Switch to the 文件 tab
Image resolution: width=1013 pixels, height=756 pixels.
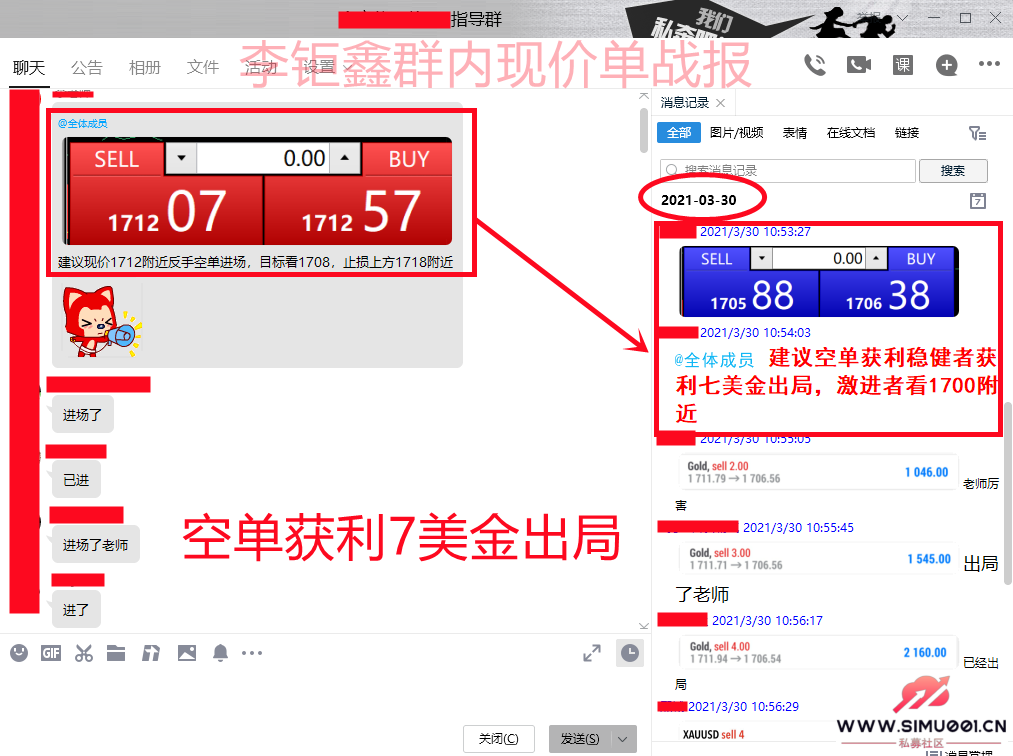[203, 67]
